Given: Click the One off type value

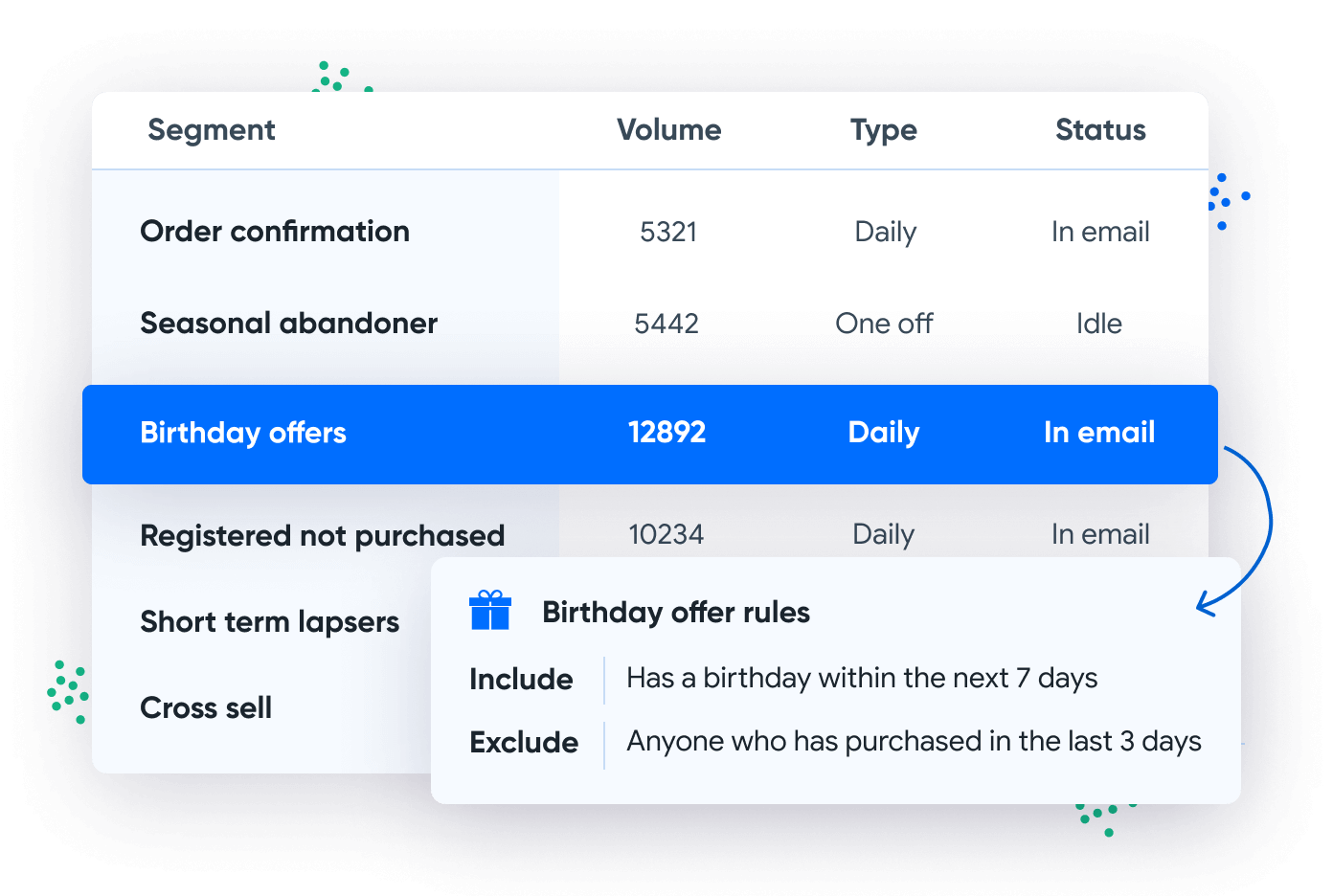Looking at the screenshot, I should point(884,324).
